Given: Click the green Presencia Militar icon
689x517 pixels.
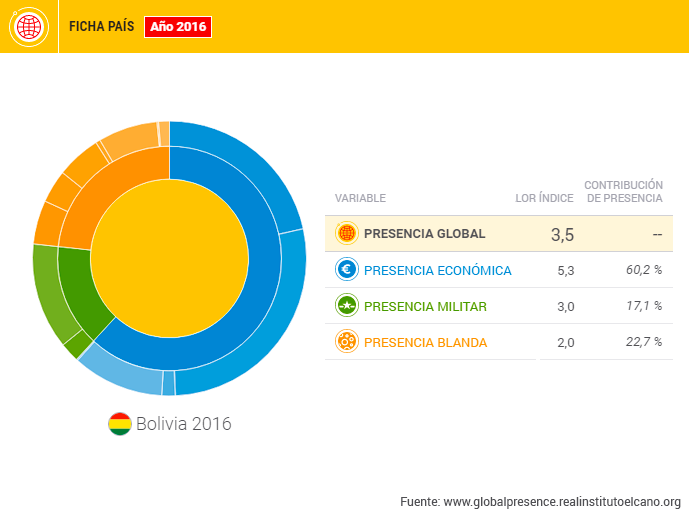Looking at the screenshot, I should point(346,306).
